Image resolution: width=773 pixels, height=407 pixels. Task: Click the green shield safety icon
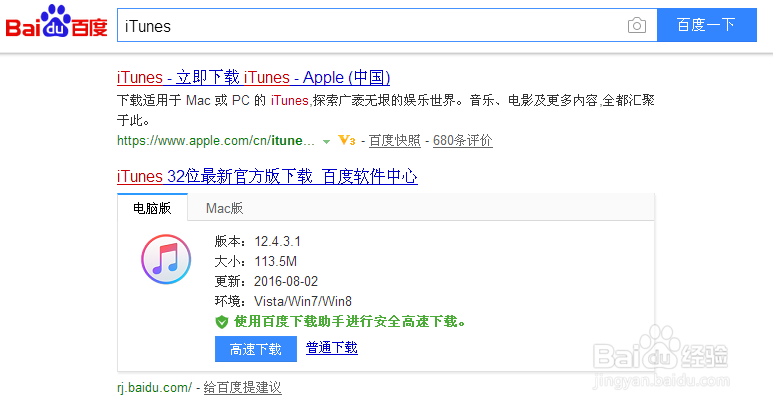(221, 322)
